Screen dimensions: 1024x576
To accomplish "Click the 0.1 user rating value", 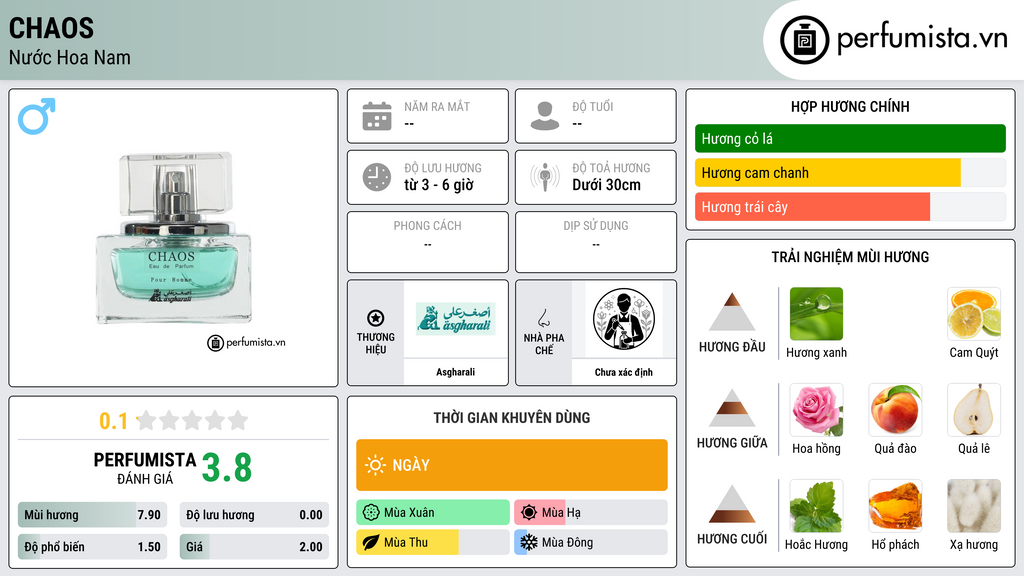I will (x=113, y=421).
